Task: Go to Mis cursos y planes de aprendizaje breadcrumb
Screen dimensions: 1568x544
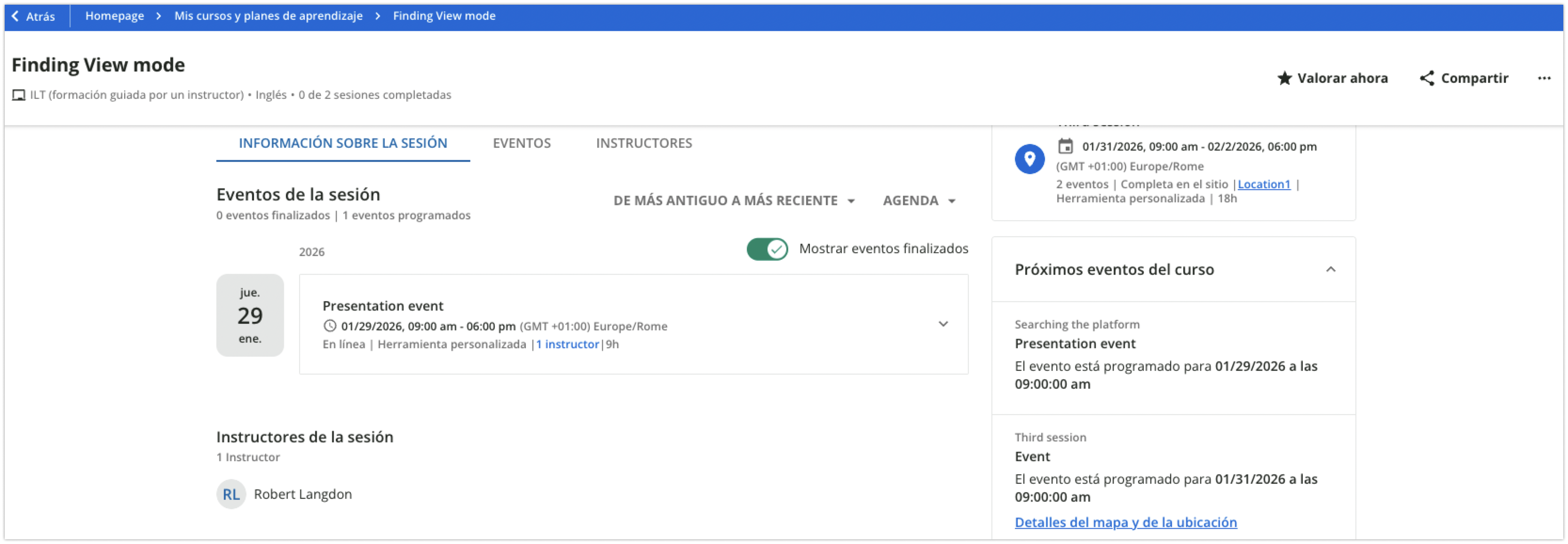Action: coord(269,16)
